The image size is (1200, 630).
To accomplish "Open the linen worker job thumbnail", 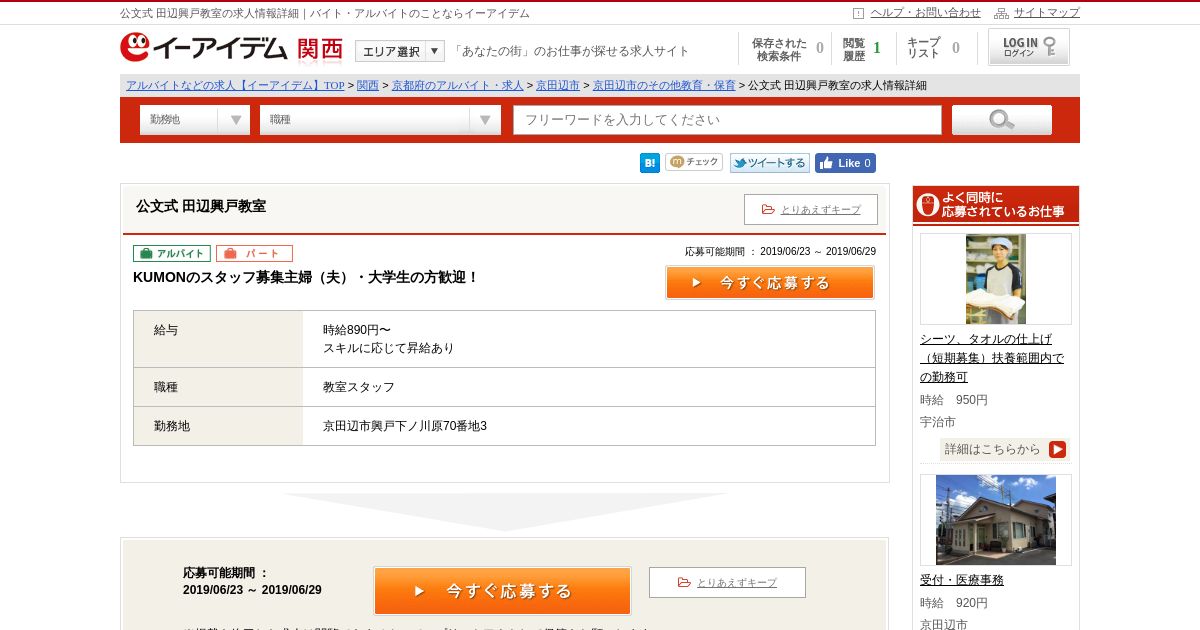I will click(996, 279).
